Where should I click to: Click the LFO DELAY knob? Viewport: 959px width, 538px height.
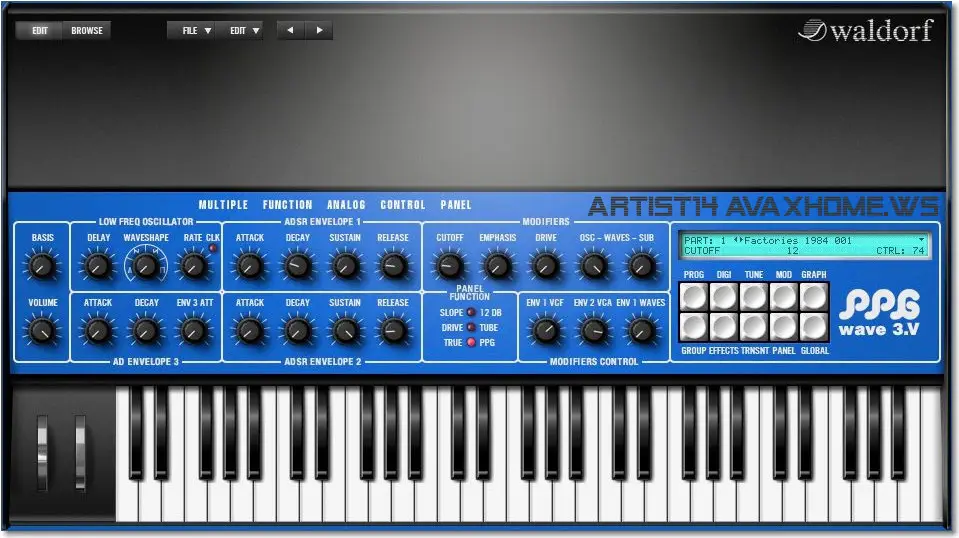coord(97,266)
